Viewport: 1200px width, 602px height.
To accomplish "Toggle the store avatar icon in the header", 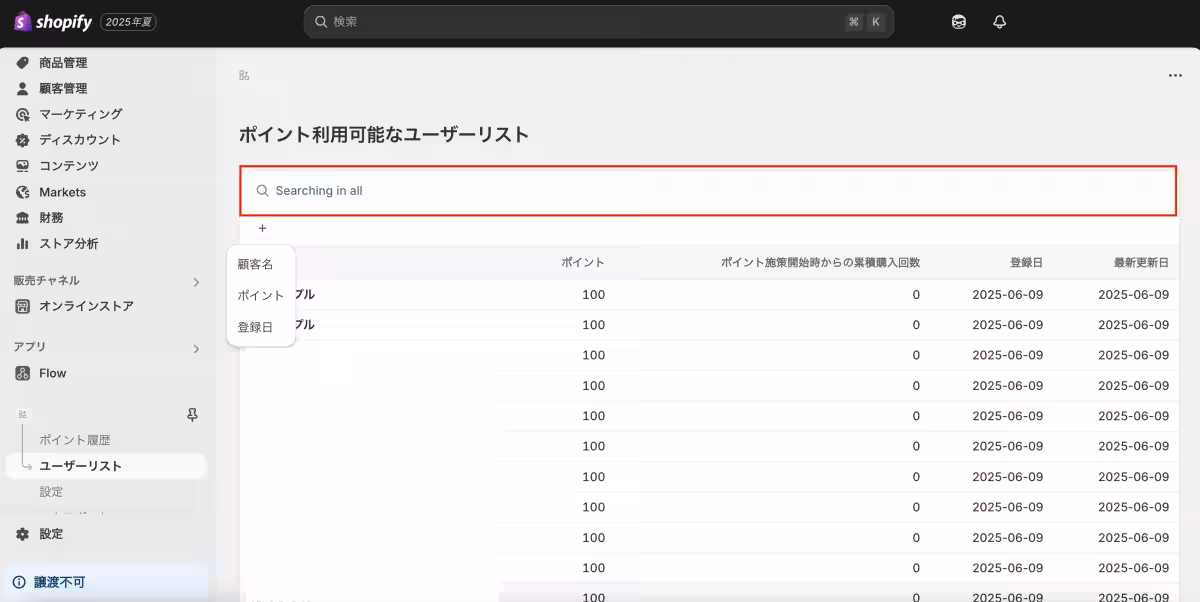I will click(x=958, y=21).
